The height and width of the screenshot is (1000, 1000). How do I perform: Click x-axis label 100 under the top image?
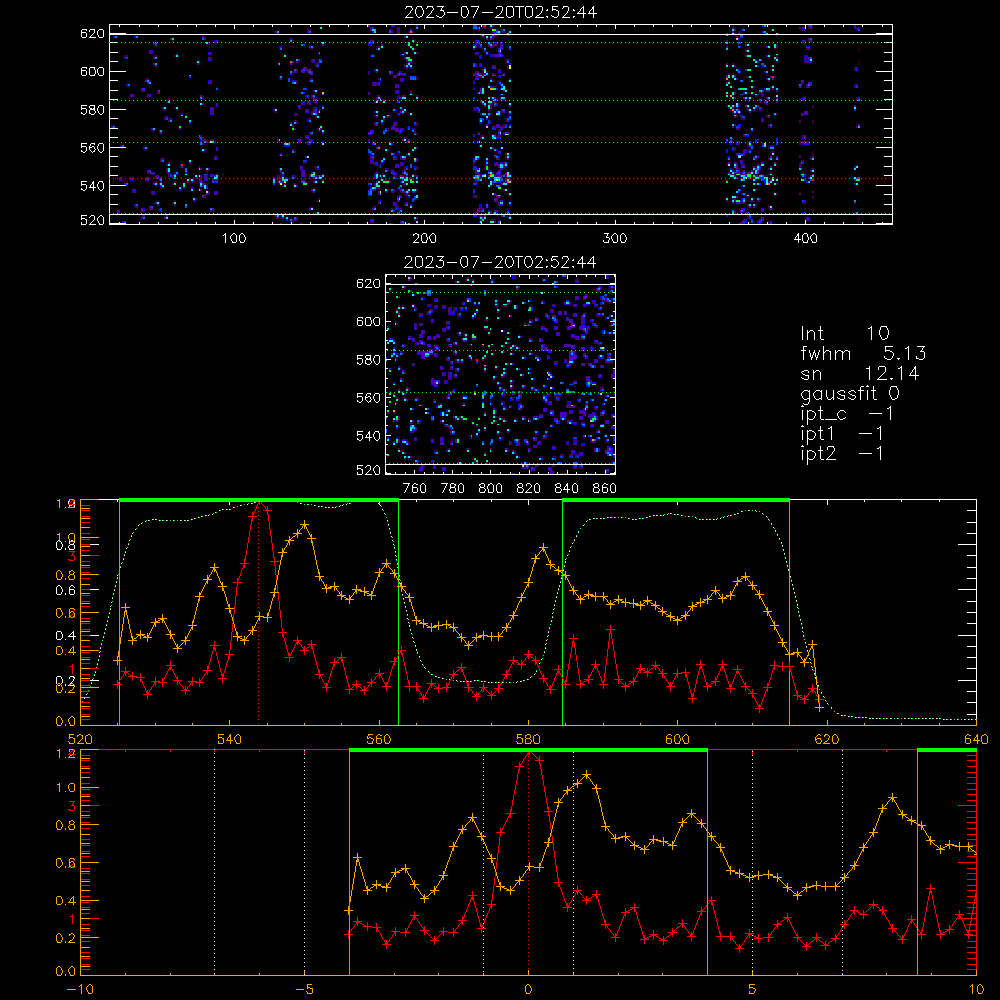point(234,239)
